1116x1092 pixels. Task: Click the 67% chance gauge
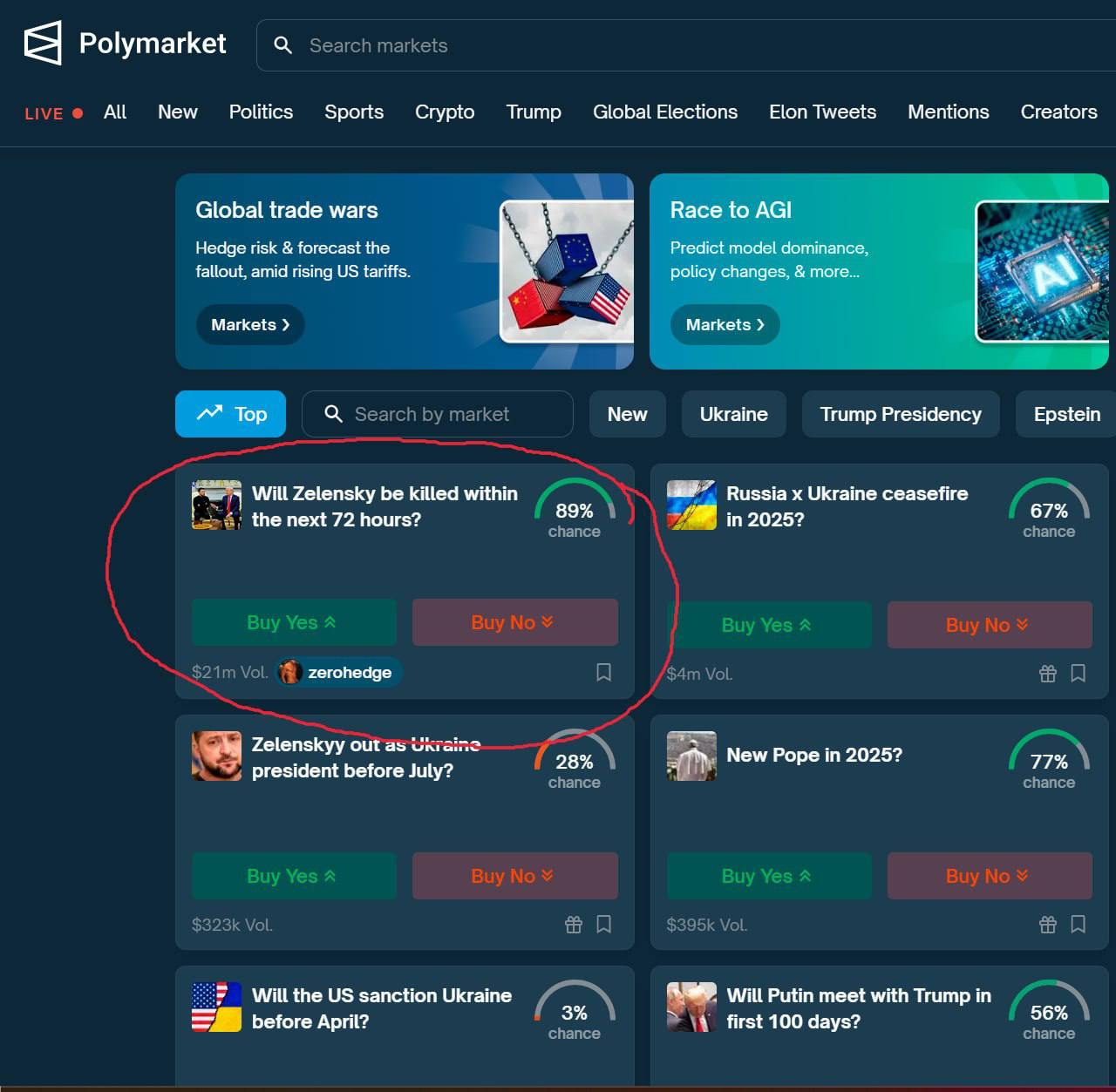point(1049,510)
